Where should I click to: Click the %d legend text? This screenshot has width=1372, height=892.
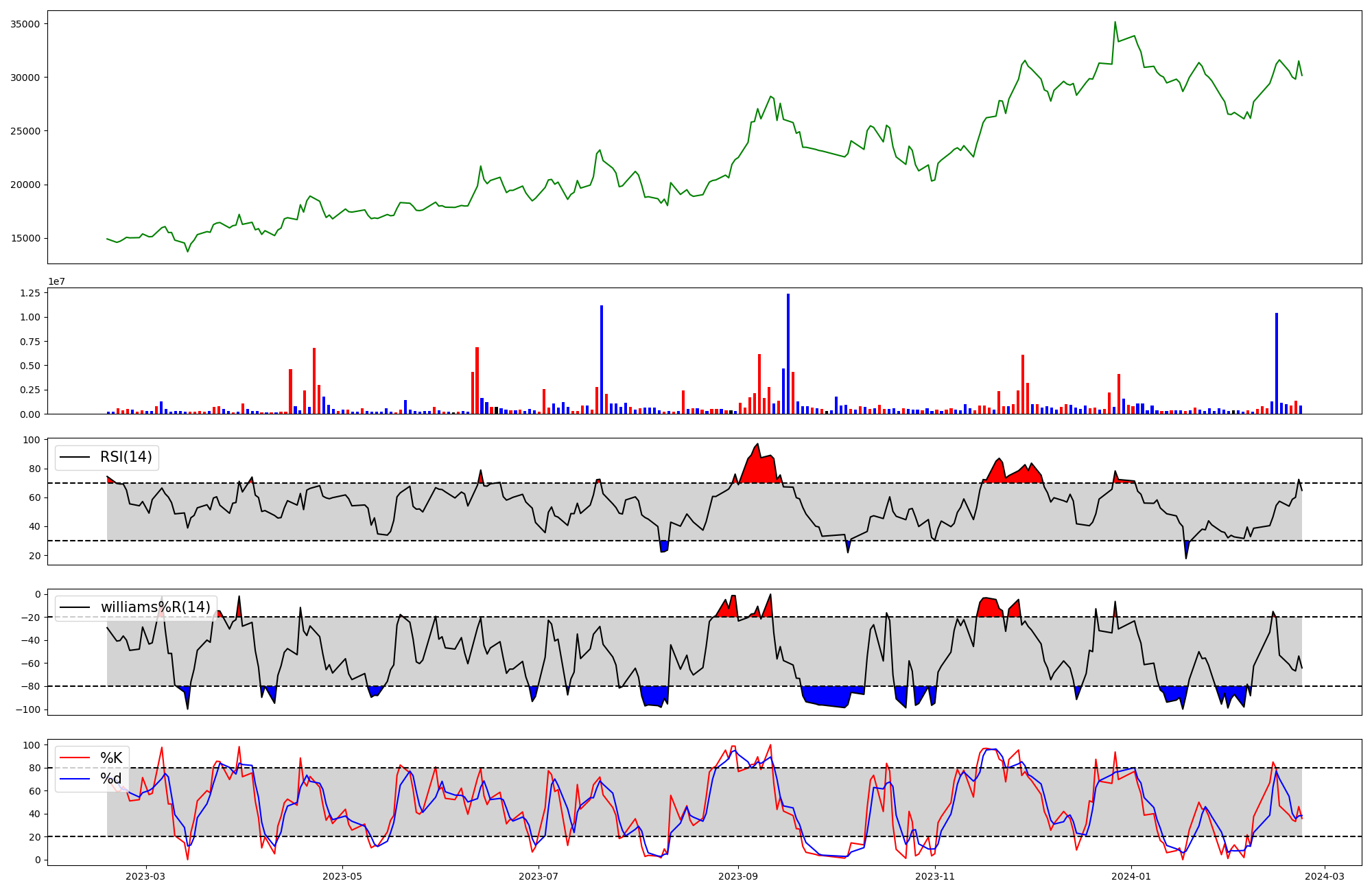click(111, 779)
